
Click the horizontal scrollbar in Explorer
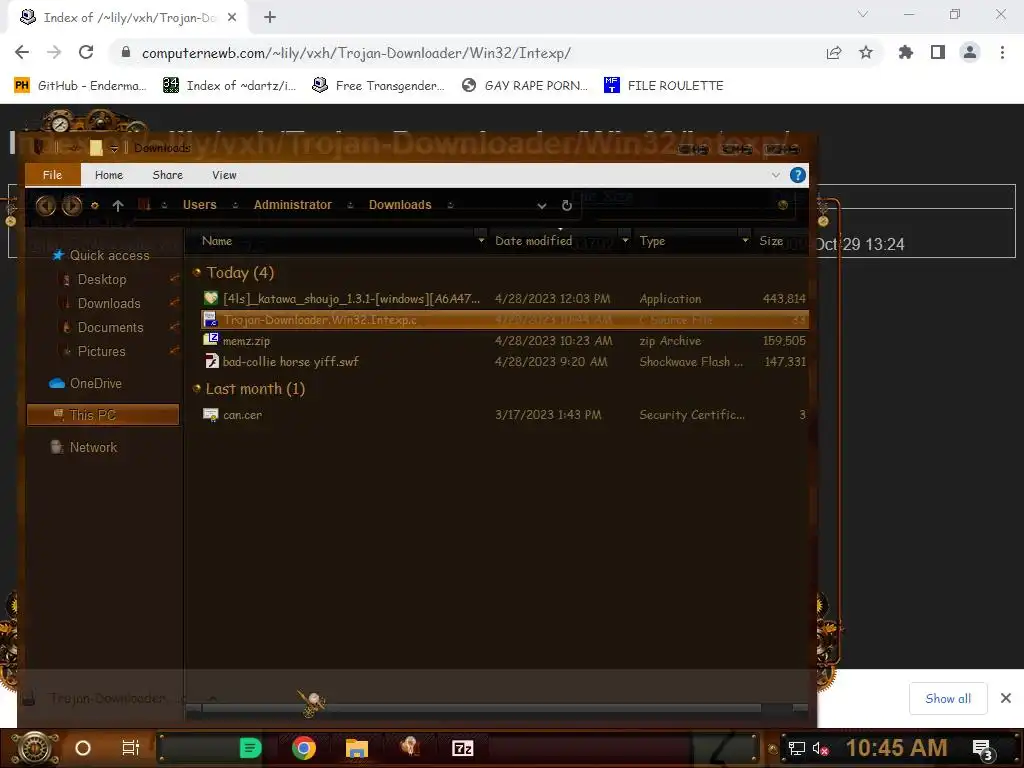(x=481, y=708)
